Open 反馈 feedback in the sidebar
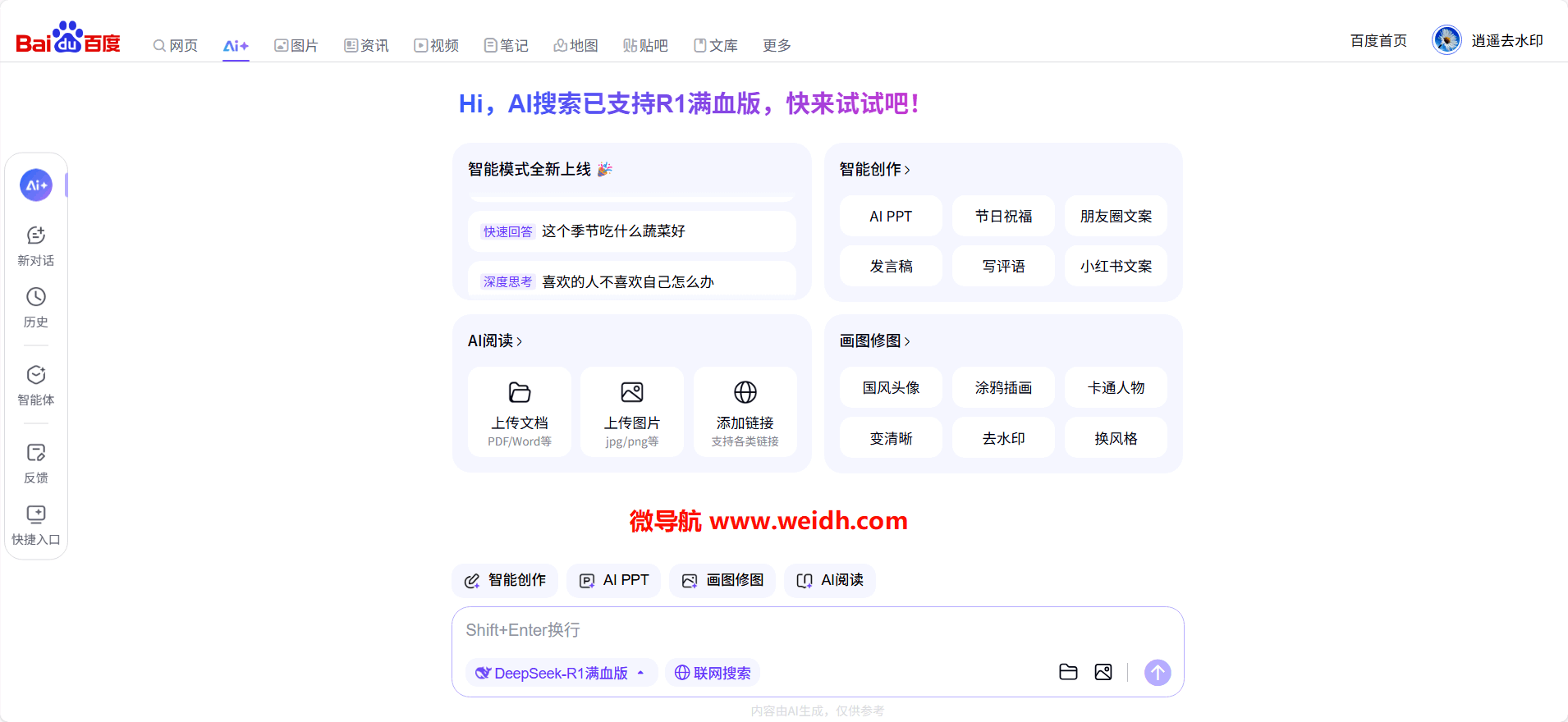 (x=36, y=464)
